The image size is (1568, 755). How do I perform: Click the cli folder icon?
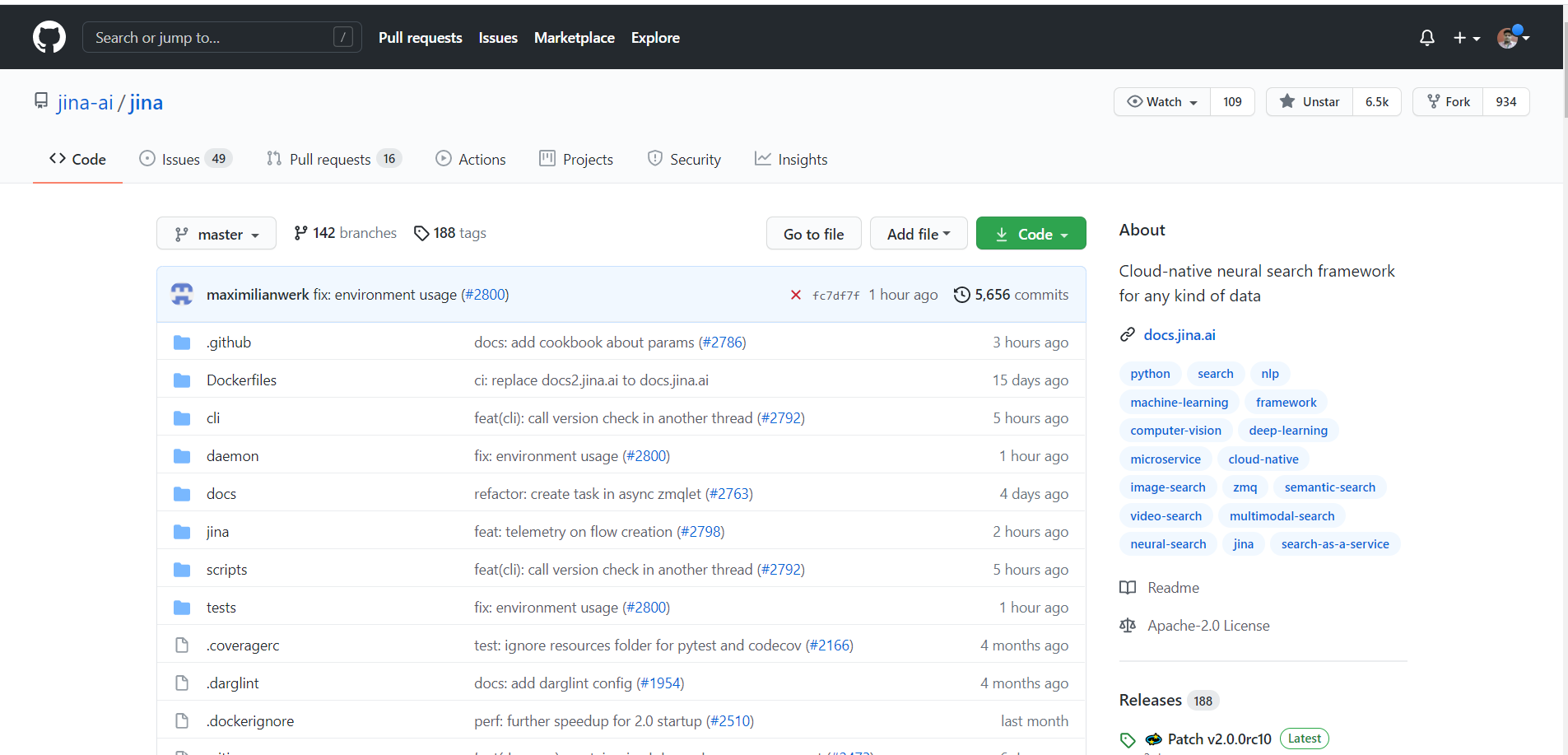point(182,418)
